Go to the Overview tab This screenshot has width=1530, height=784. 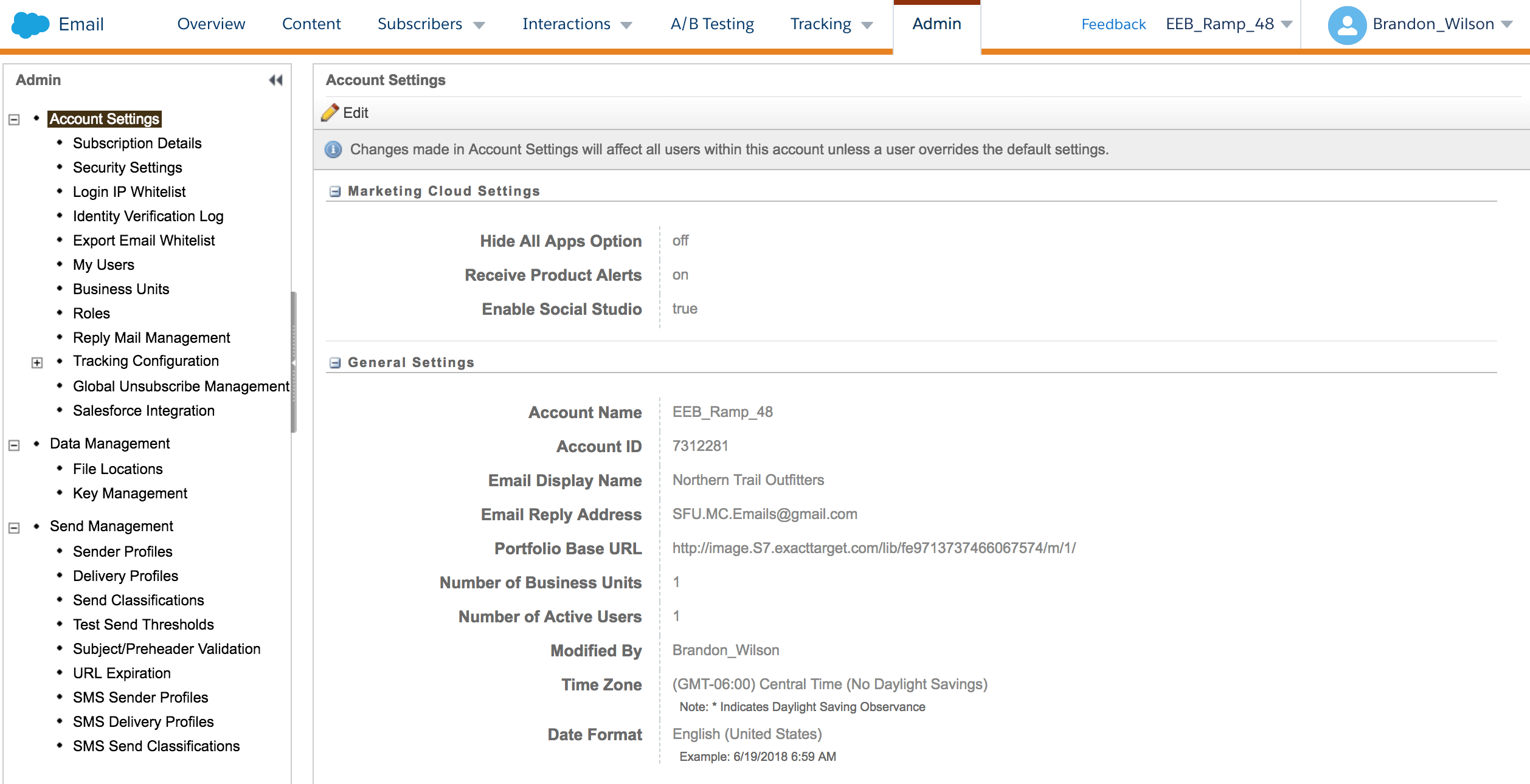click(211, 24)
